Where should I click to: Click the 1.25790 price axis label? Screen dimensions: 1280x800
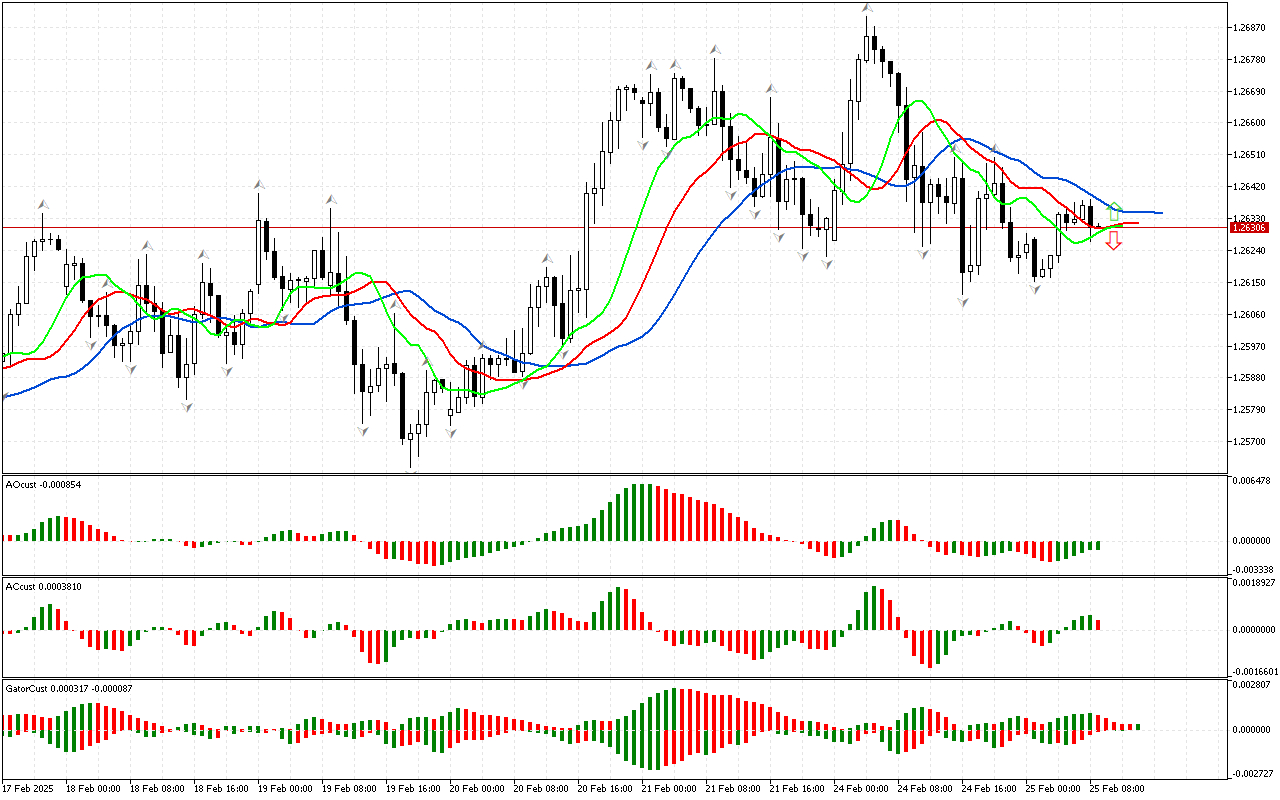click(1251, 410)
